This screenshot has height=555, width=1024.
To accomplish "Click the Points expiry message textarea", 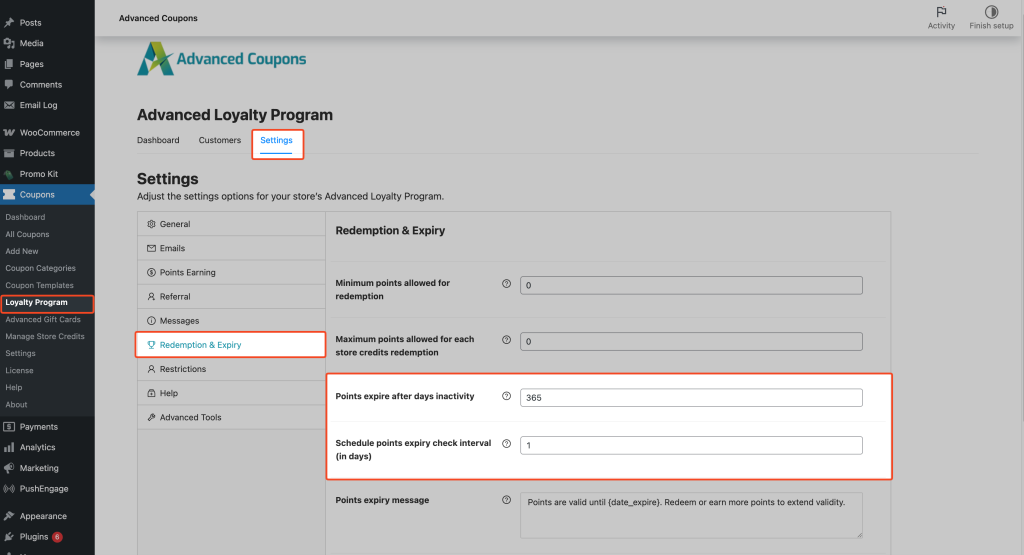I will [x=691, y=515].
